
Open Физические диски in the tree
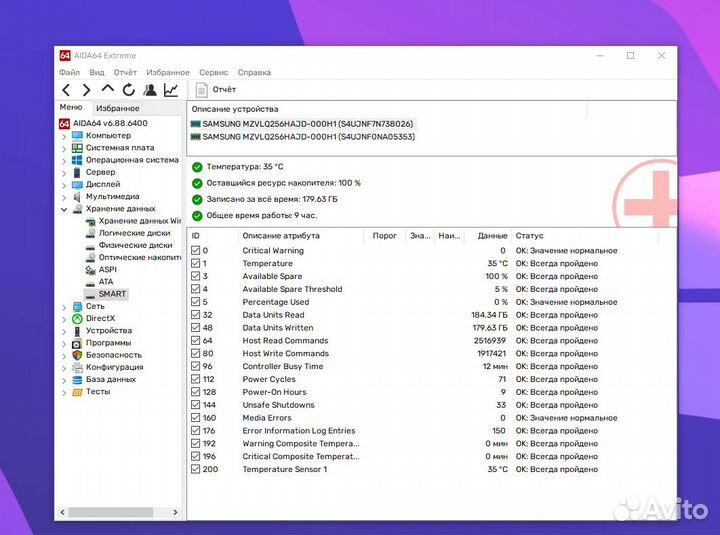129,245
